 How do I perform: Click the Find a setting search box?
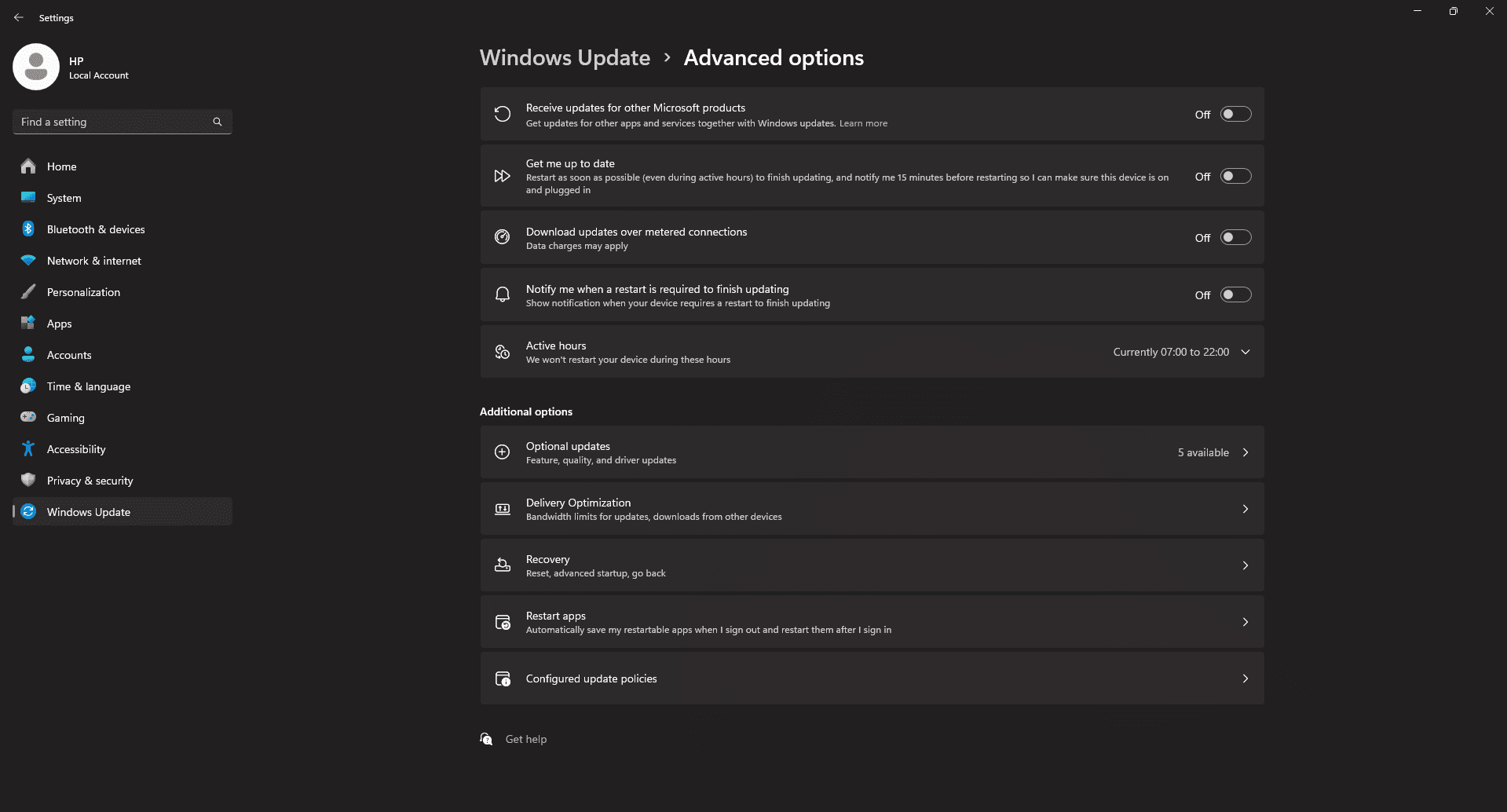114,122
